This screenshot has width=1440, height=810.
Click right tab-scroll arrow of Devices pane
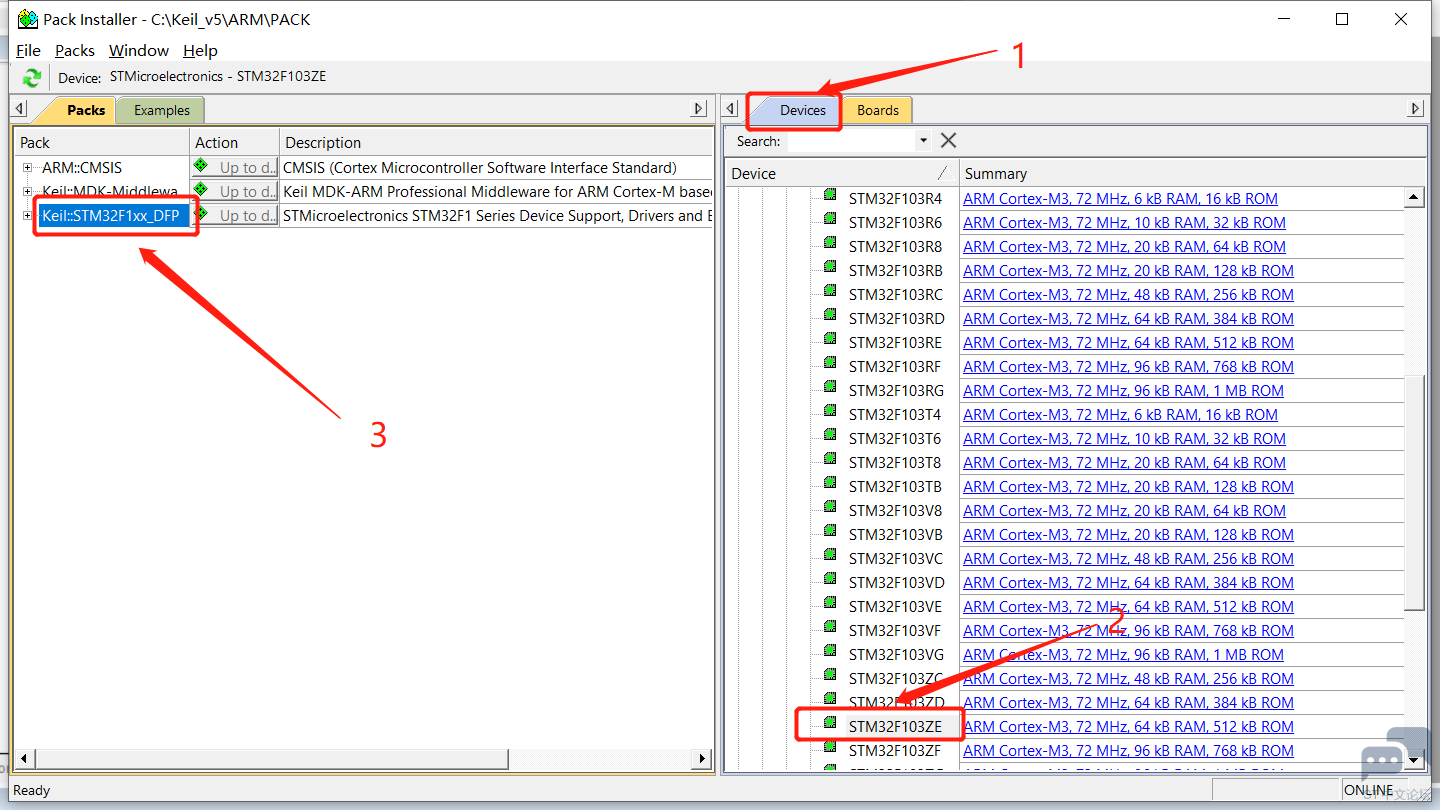click(1415, 109)
